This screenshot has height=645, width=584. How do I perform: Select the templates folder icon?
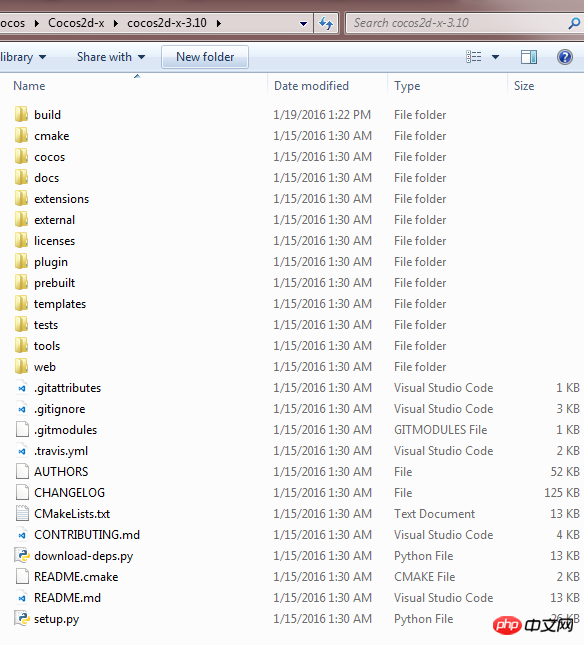tap(21, 303)
